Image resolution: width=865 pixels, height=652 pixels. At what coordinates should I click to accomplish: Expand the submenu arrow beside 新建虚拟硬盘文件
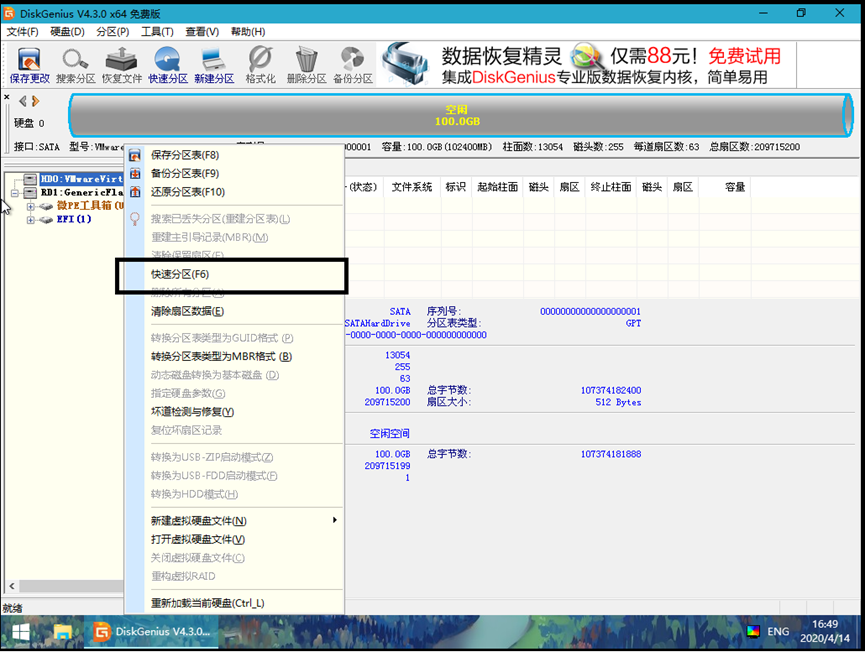[x=334, y=520]
